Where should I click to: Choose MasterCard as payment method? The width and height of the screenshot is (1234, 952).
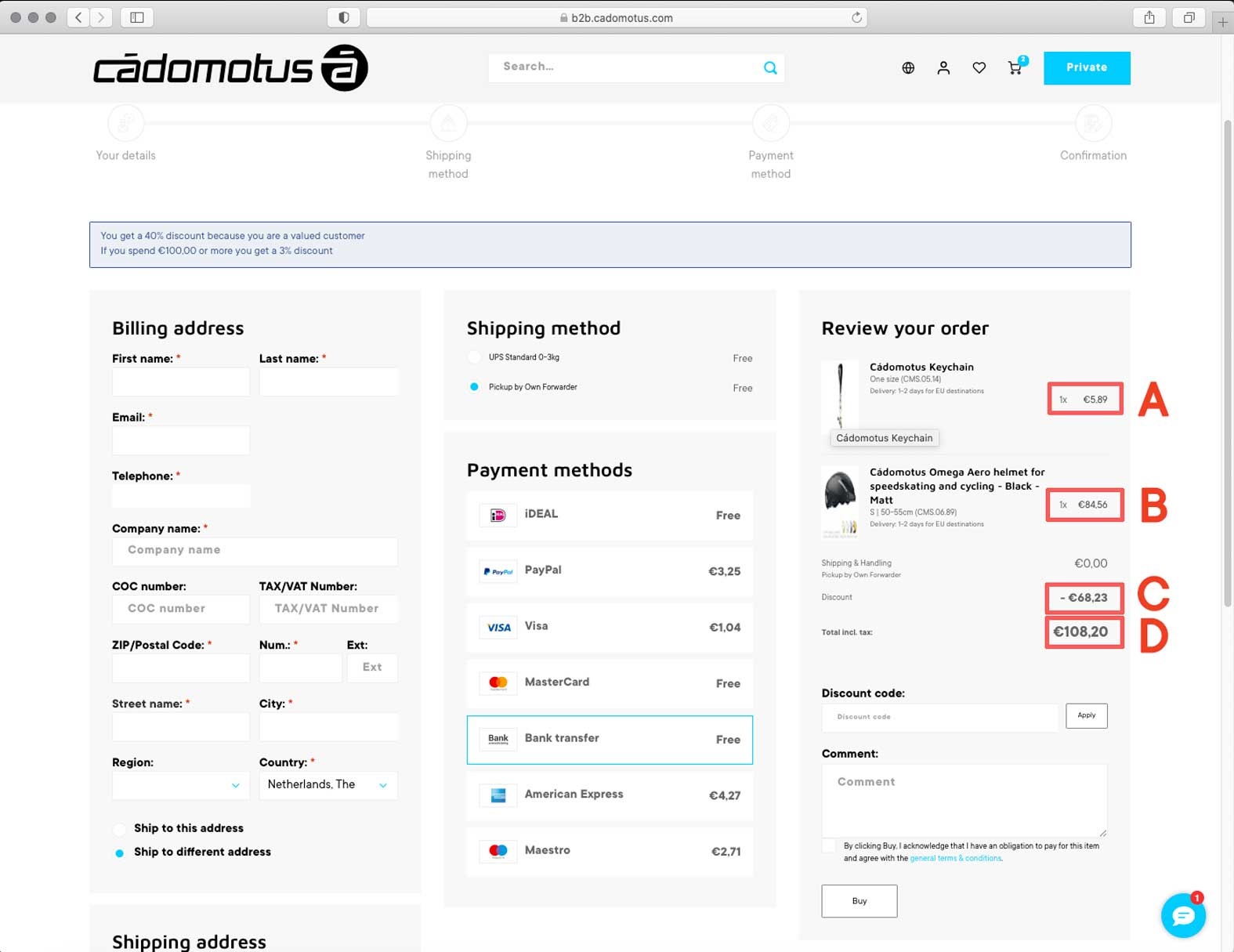tap(610, 683)
